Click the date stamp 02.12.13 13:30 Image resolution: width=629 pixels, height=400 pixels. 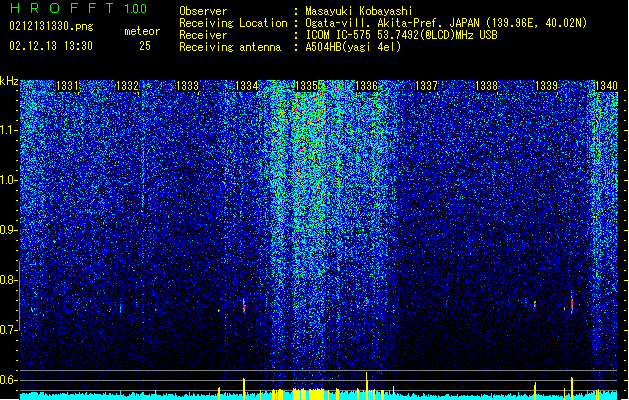click(51, 46)
